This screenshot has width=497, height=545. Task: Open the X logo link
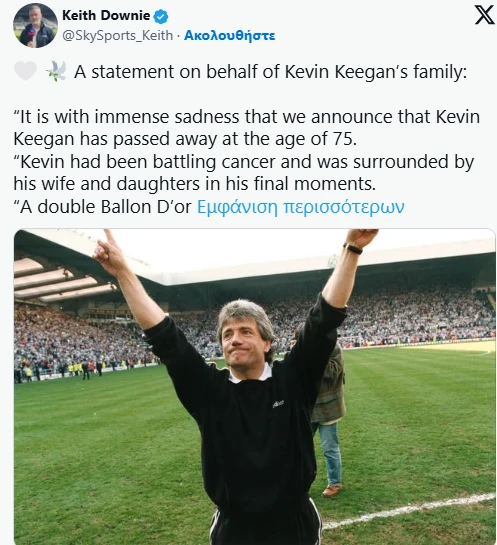click(484, 15)
